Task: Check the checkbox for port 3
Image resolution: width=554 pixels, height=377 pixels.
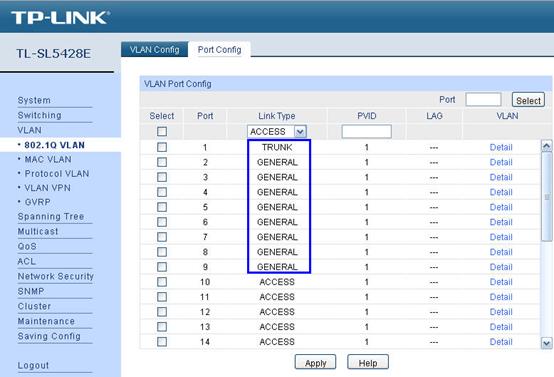Action: [x=162, y=177]
